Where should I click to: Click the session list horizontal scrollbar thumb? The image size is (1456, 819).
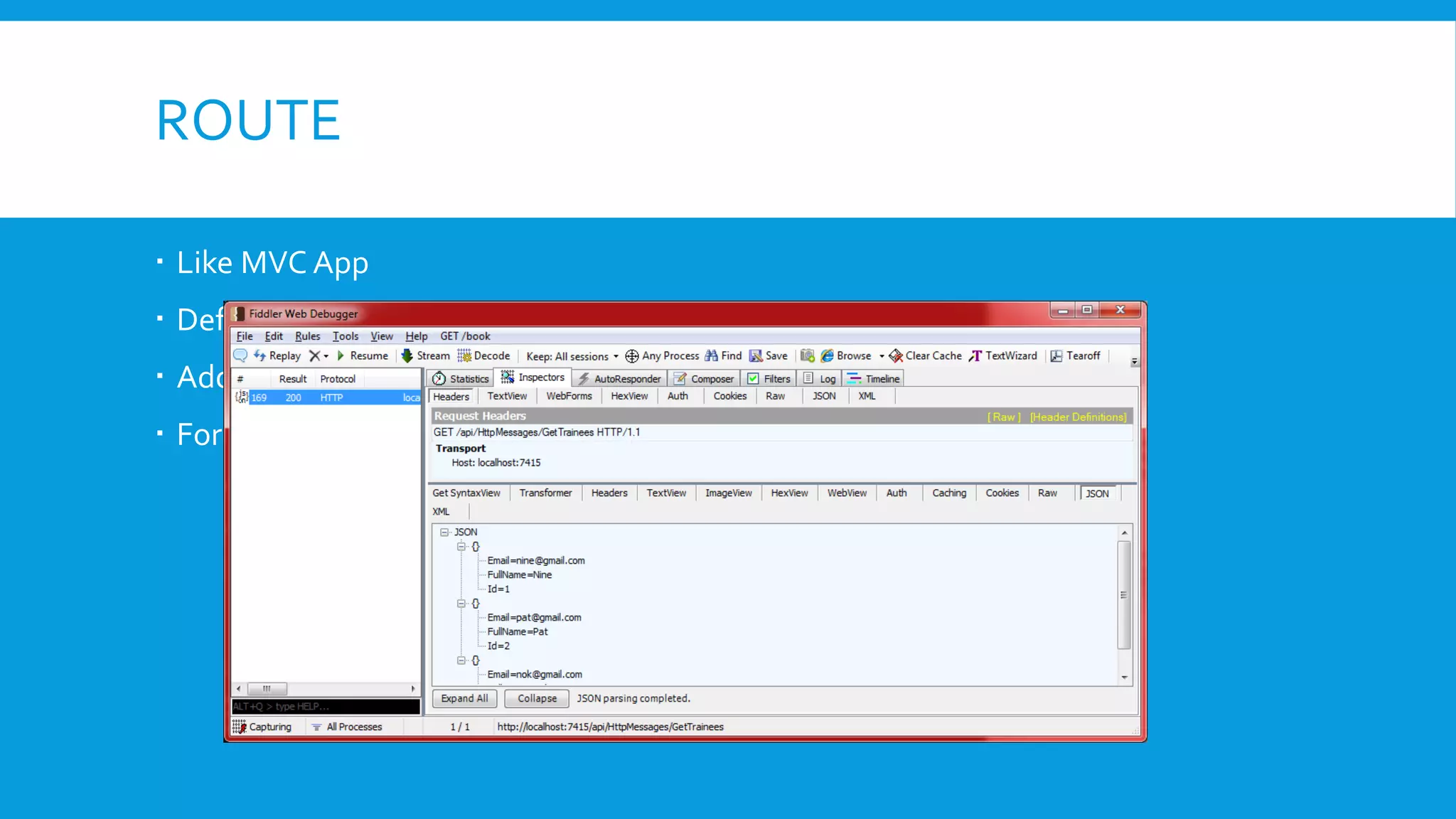[267, 688]
